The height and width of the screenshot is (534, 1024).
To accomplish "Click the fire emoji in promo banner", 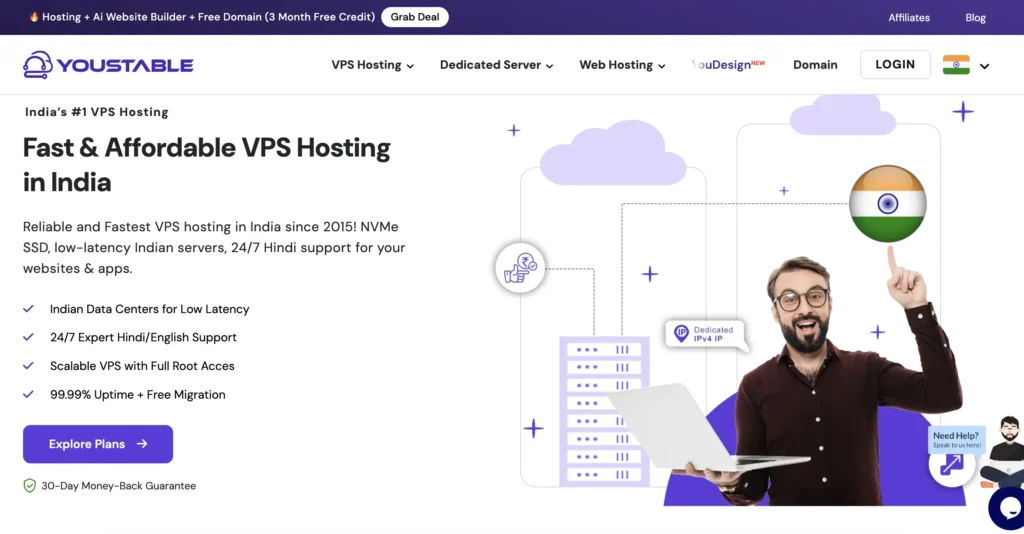I will [x=34, y=17].
